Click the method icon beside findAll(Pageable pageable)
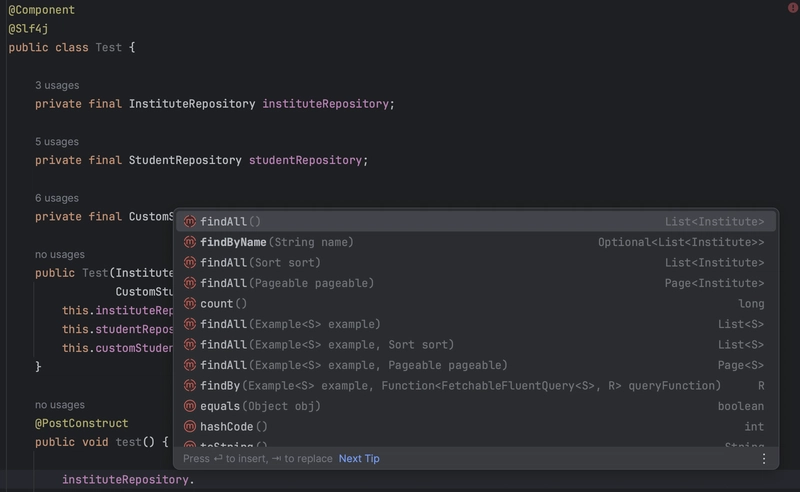Viewport: 800px width, 492px height. 190,283
